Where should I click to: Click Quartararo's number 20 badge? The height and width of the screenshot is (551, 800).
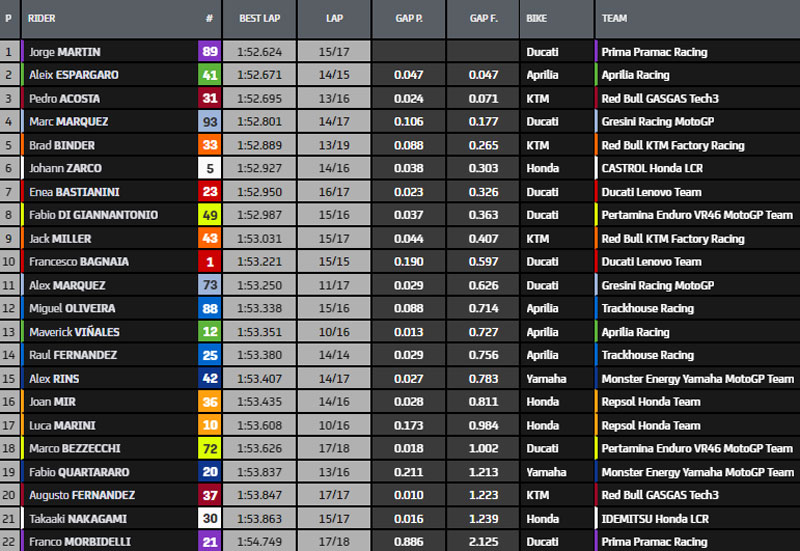point(210,472)
